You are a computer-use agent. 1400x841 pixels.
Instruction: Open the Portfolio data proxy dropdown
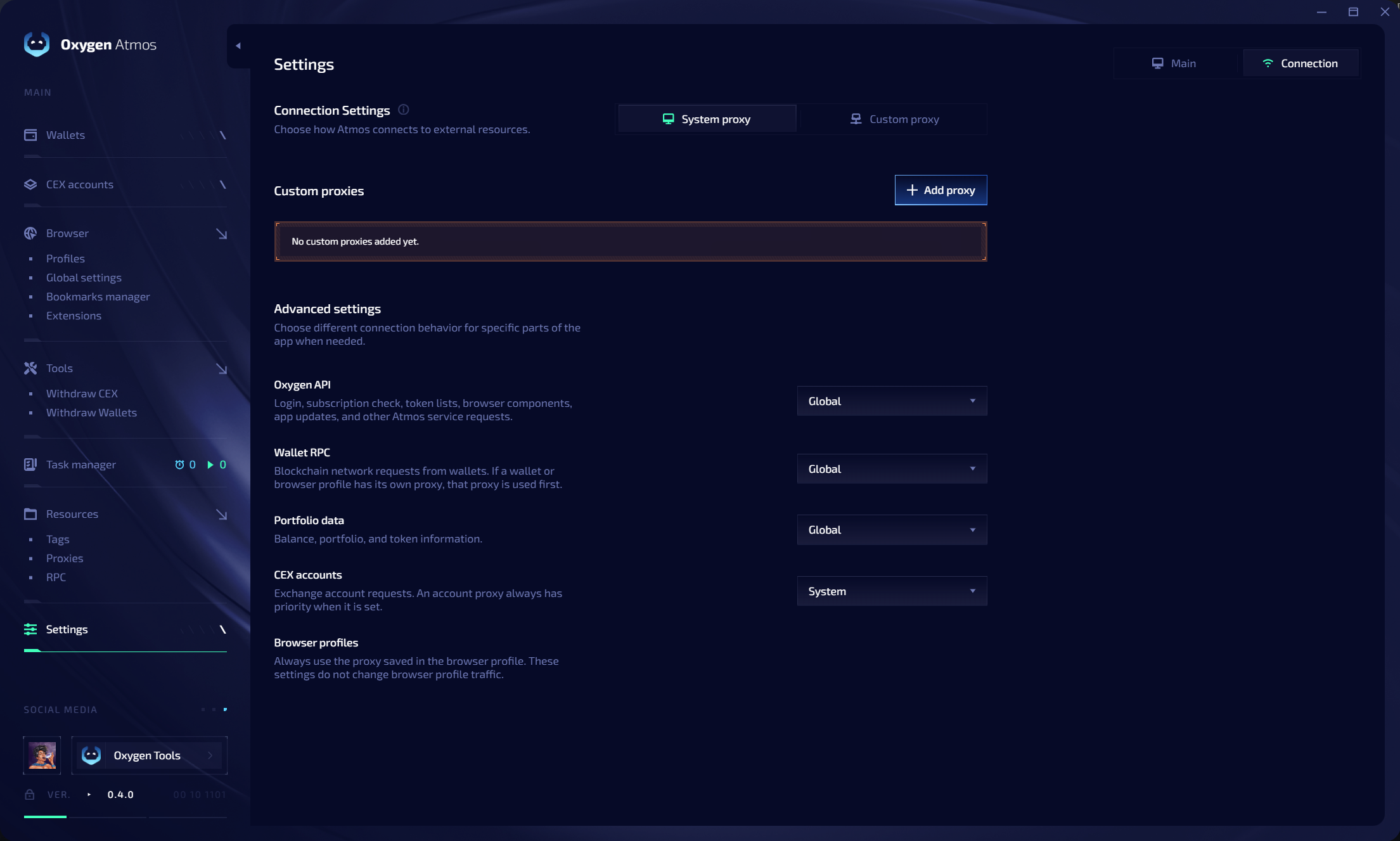tap(892, 530)
